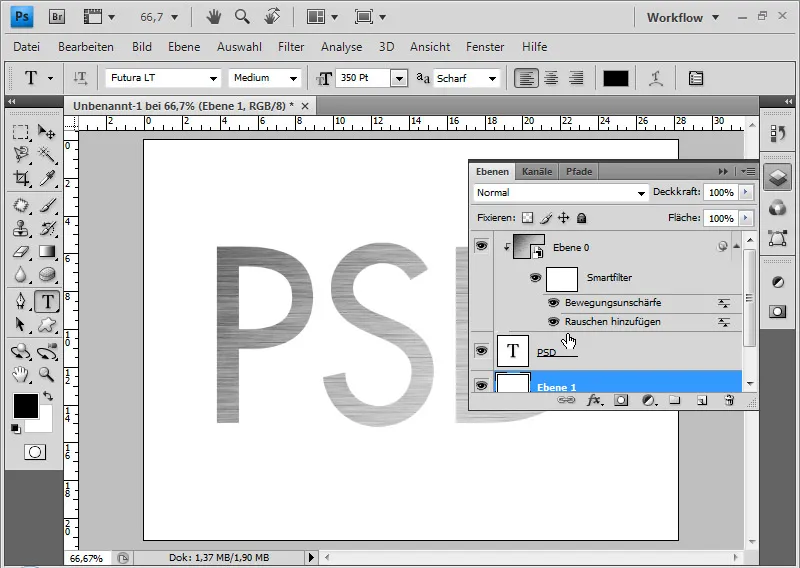Open the layer style fx menu
The width and height of the screenshot is (800, 568).
point(594,400)
